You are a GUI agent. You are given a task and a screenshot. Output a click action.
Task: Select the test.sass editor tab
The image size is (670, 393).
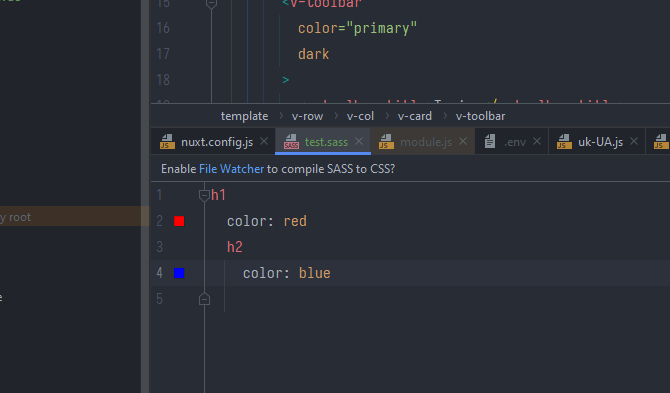point(323,142)
